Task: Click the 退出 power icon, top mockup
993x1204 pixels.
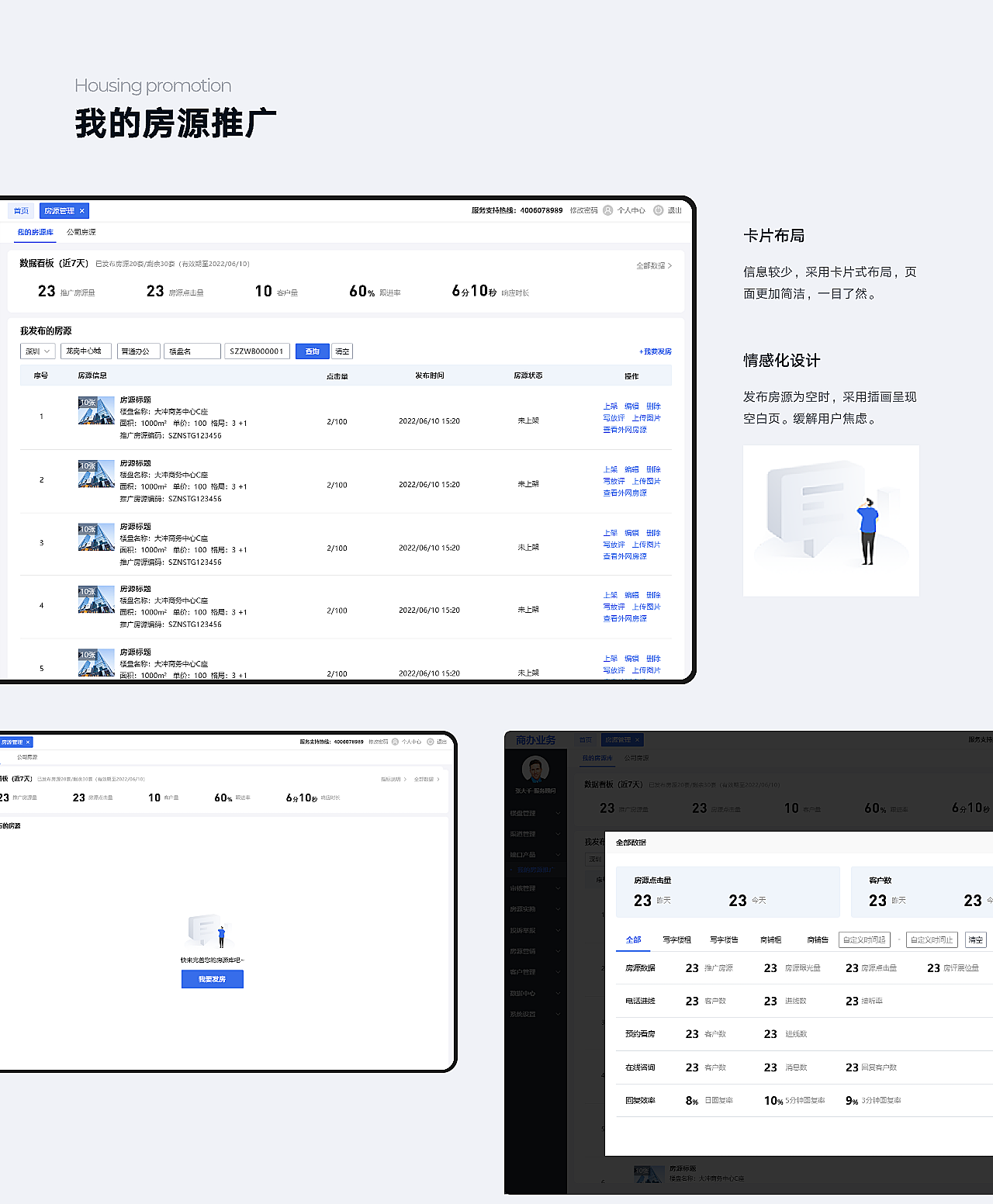Action: pos(659,210)
